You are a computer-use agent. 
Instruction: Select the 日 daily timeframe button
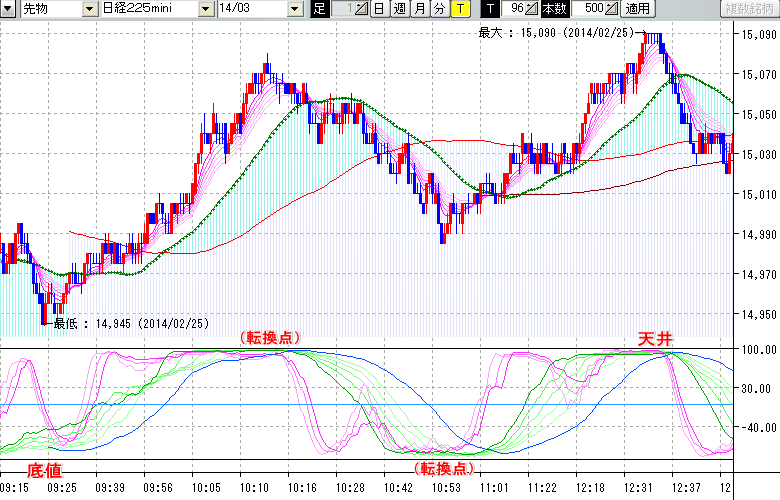point(379,9)
